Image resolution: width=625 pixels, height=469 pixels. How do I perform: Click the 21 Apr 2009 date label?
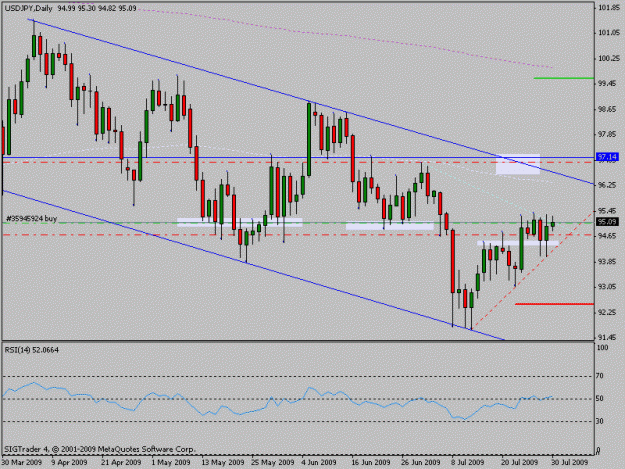point(121,462)
